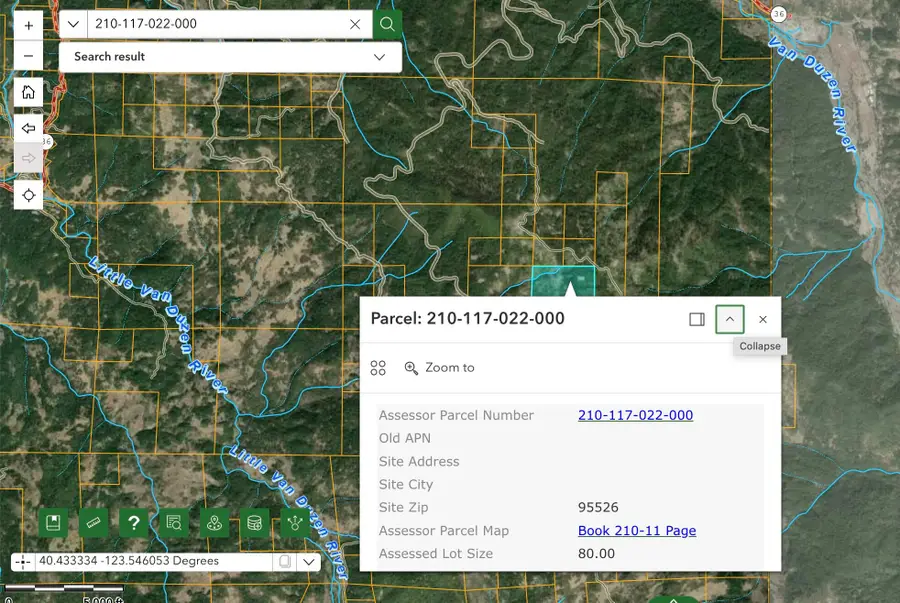Open the Assessor Parcel Number 210-117-022-000 link
The height and width of the screenshot is (603, 900).
[x=635, y=415]
